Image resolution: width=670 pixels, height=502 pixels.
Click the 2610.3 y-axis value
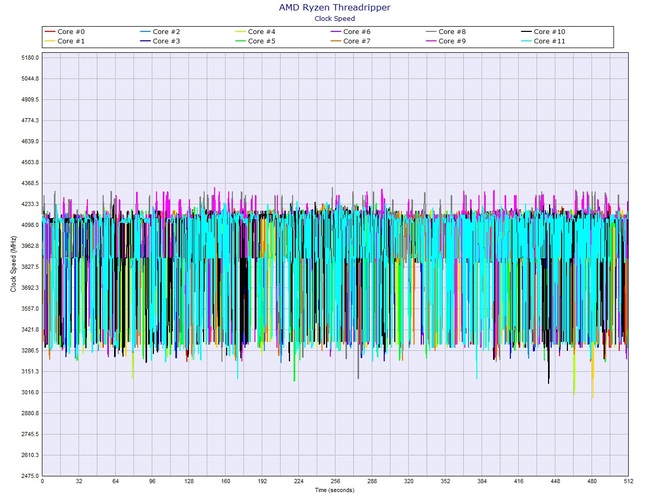point(30,455)
